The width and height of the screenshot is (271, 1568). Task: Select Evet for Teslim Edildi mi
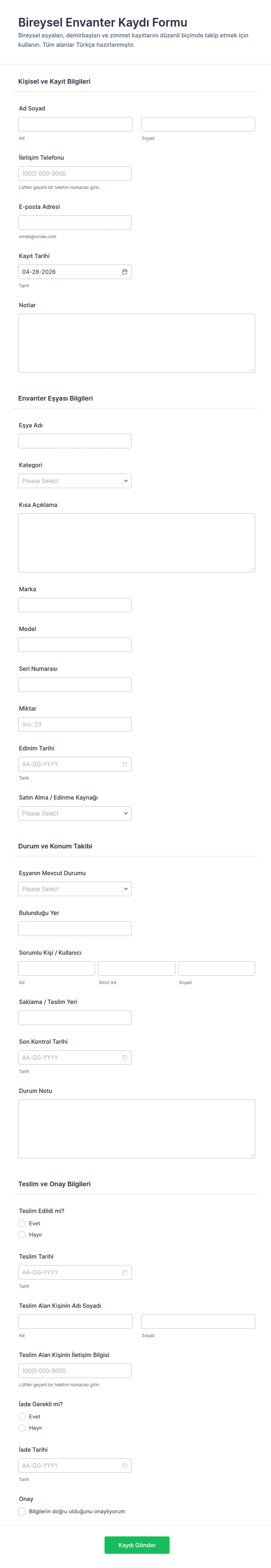(22, 1223)
